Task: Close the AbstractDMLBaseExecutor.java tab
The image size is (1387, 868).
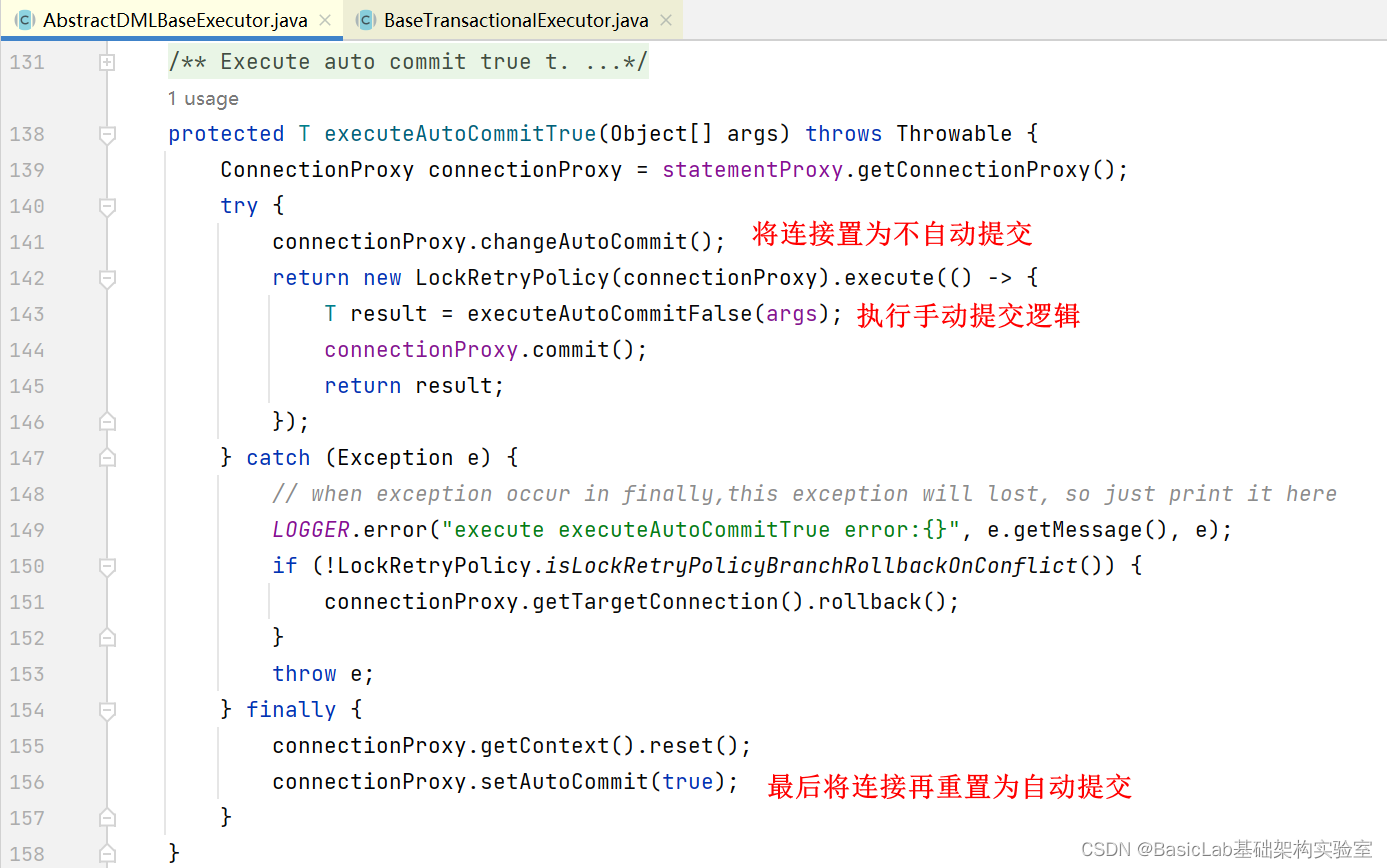Action: [324, 20]
